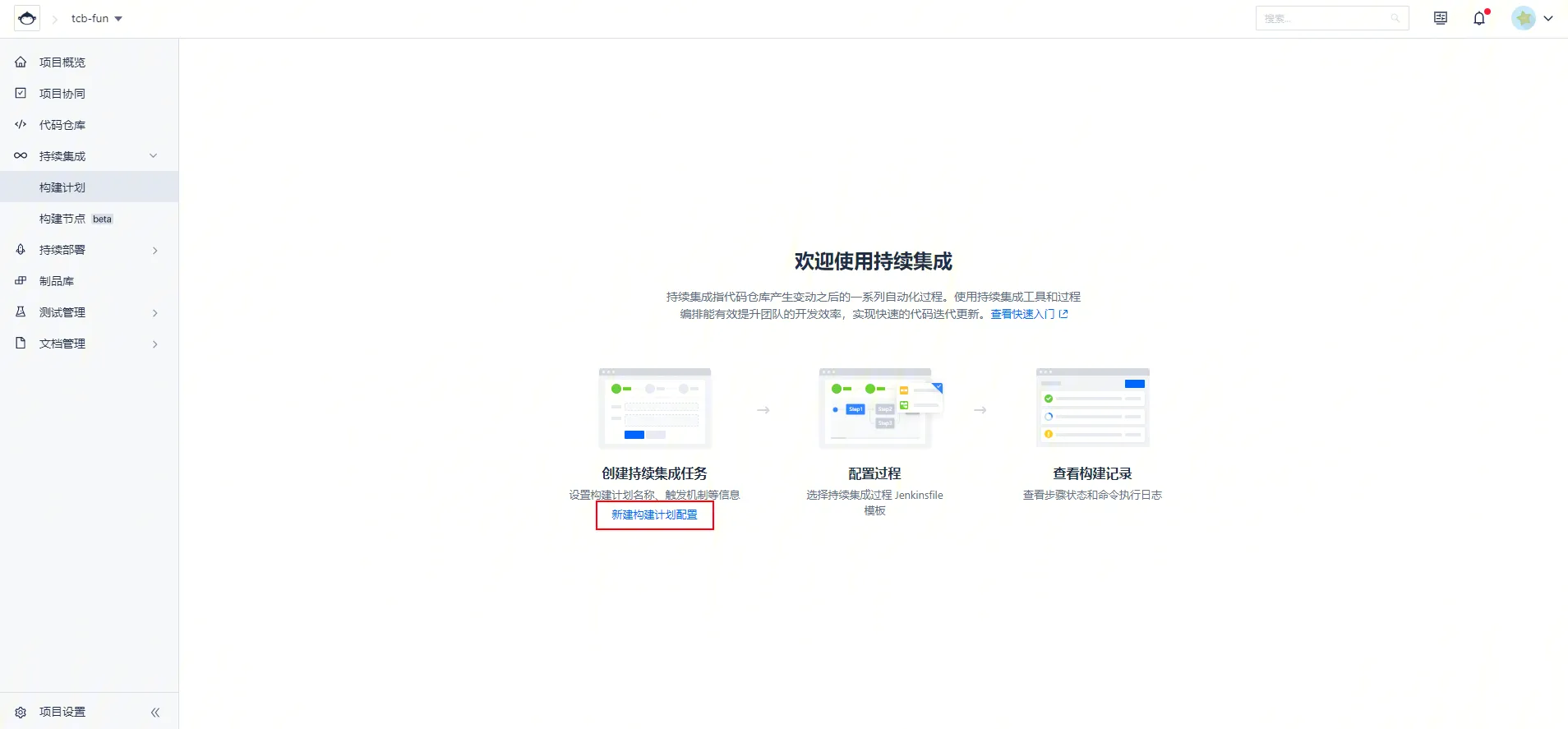Click the 项目设置 gear icon
Screen dimensions: 1568x729
(21, 712)
